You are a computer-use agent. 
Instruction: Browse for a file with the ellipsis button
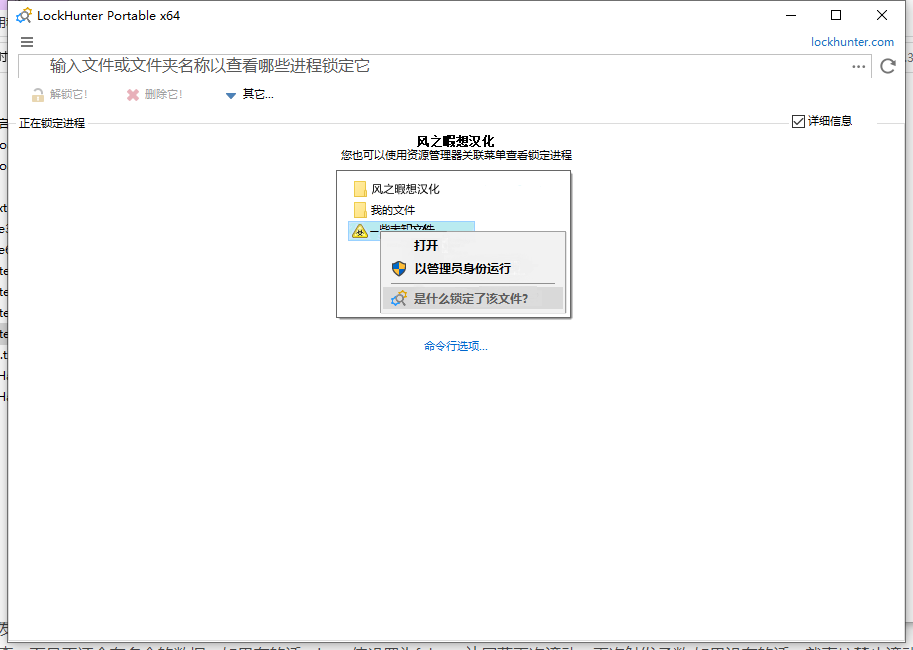click(858, 66)
